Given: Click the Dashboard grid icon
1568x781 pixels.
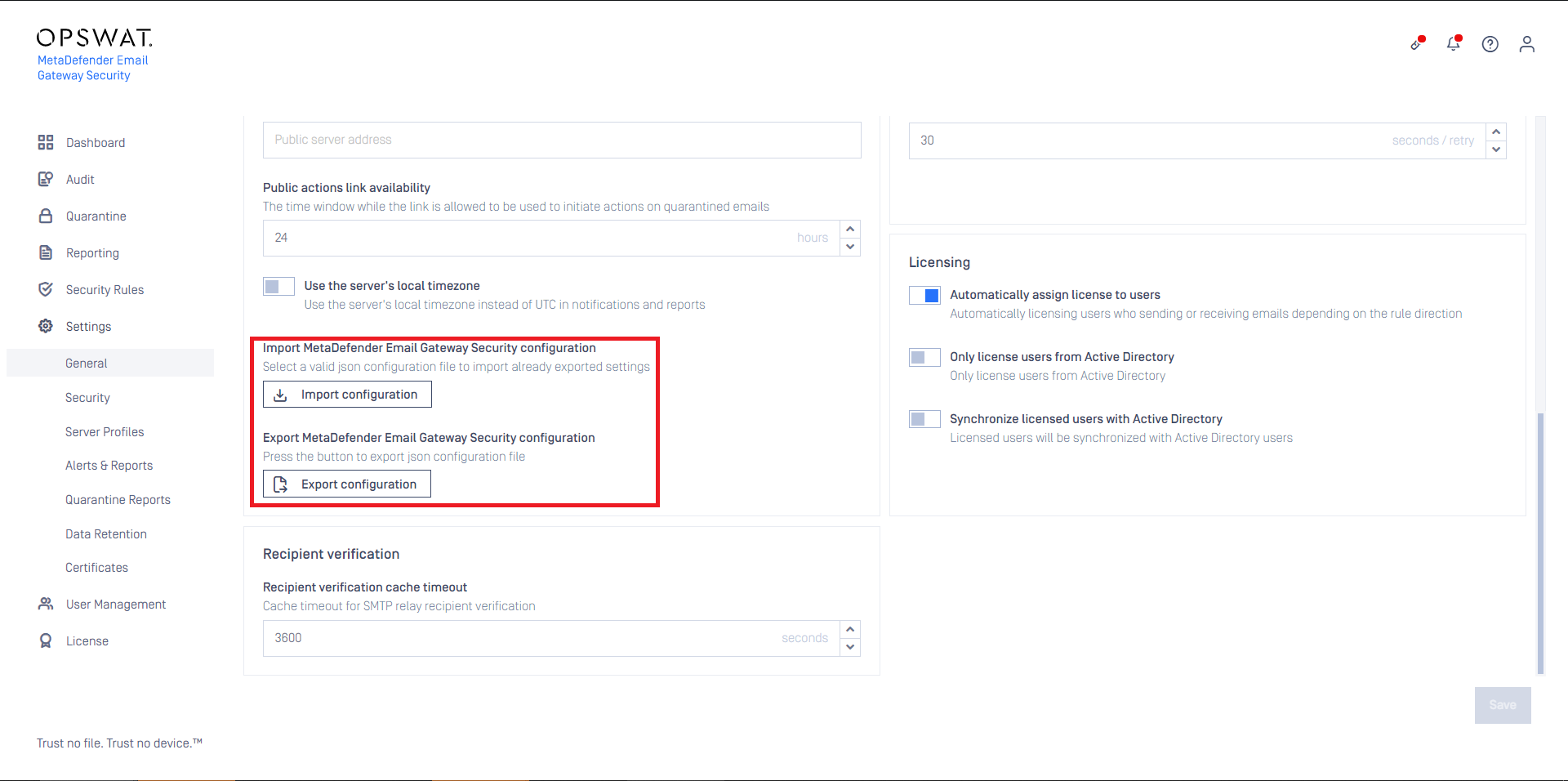Looking at the screenshot, I should [x=46, y=142].
